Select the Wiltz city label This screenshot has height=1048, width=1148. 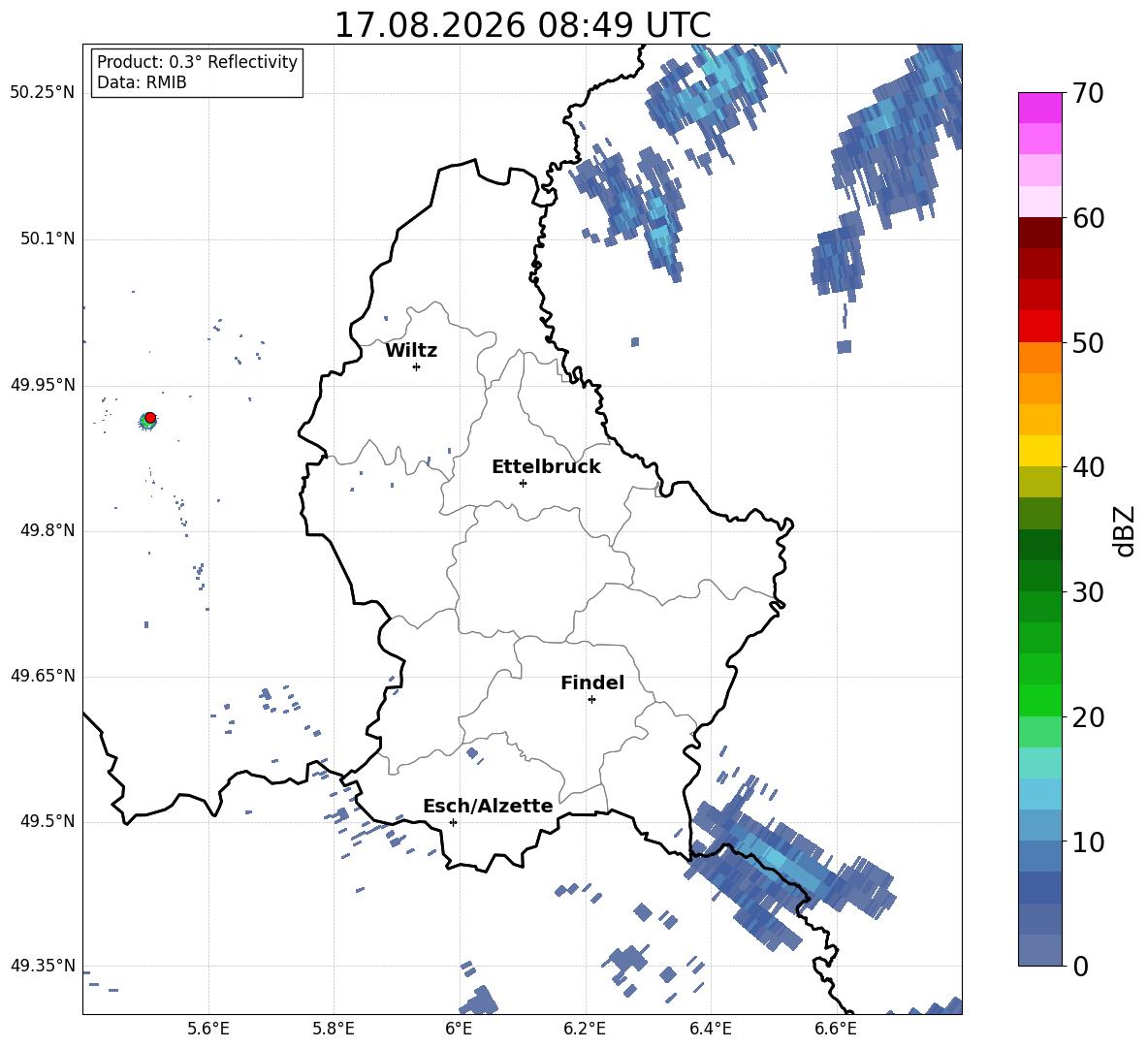(411, 351)
